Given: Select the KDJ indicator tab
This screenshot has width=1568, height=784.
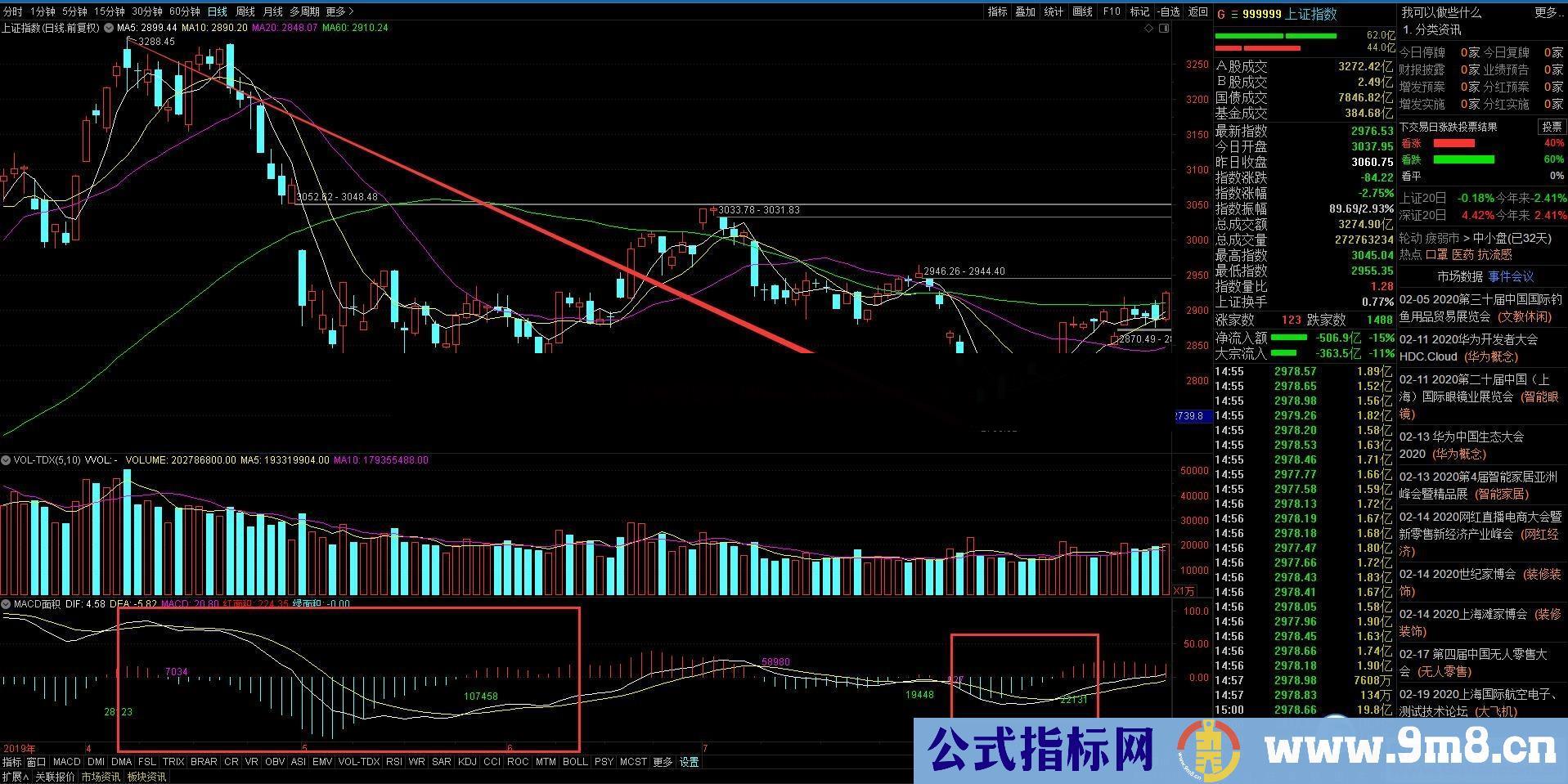Looking at the screenshot, I should (x=467, y=762).
